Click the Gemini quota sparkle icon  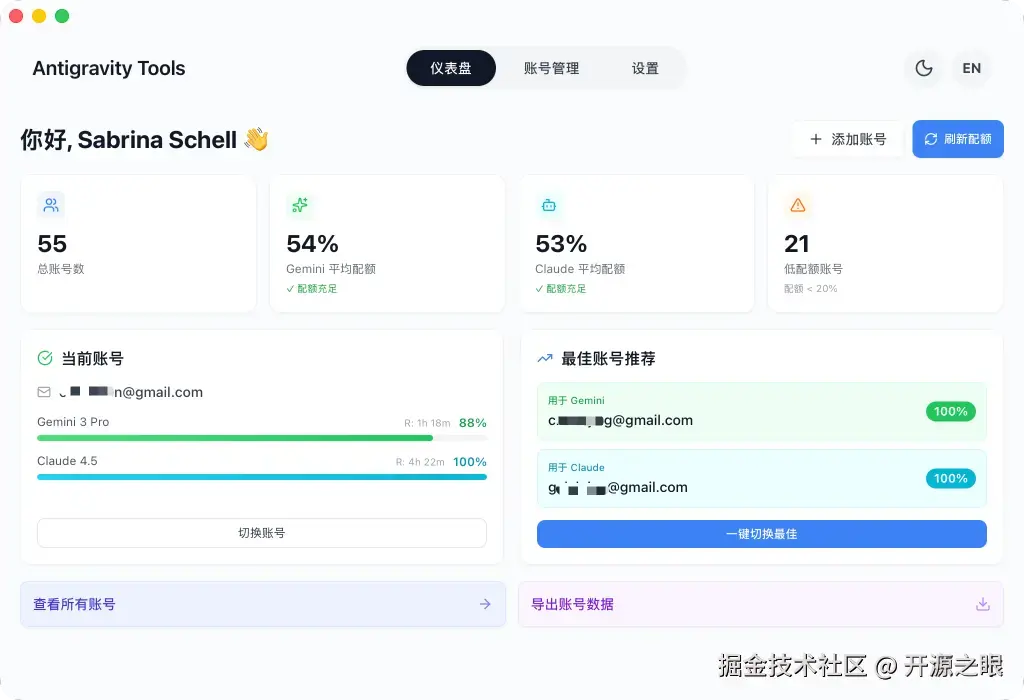300,205
